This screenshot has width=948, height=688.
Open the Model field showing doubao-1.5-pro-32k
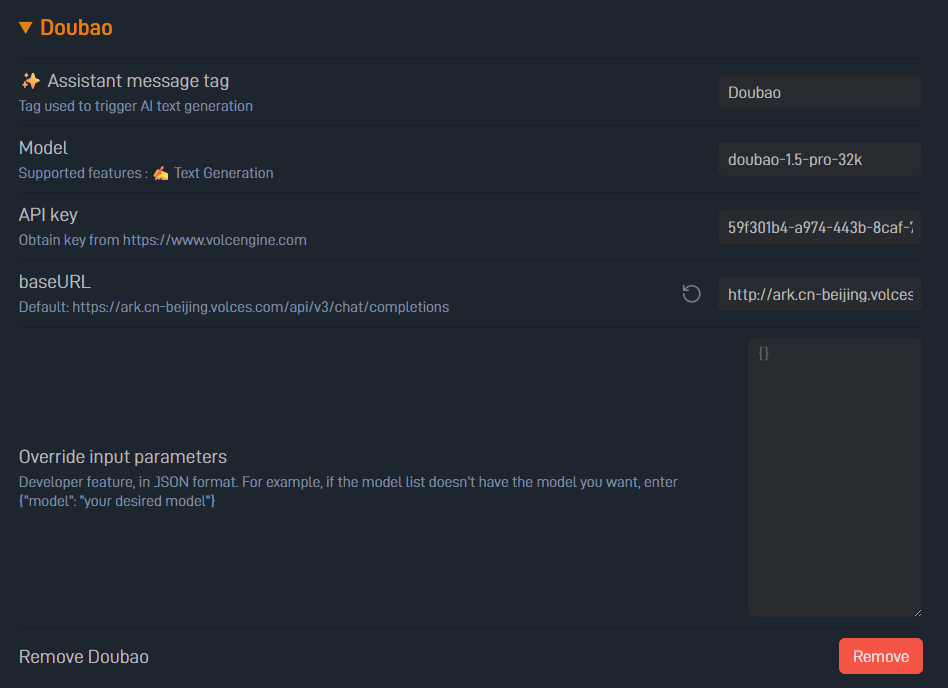(x=819, y=159)
